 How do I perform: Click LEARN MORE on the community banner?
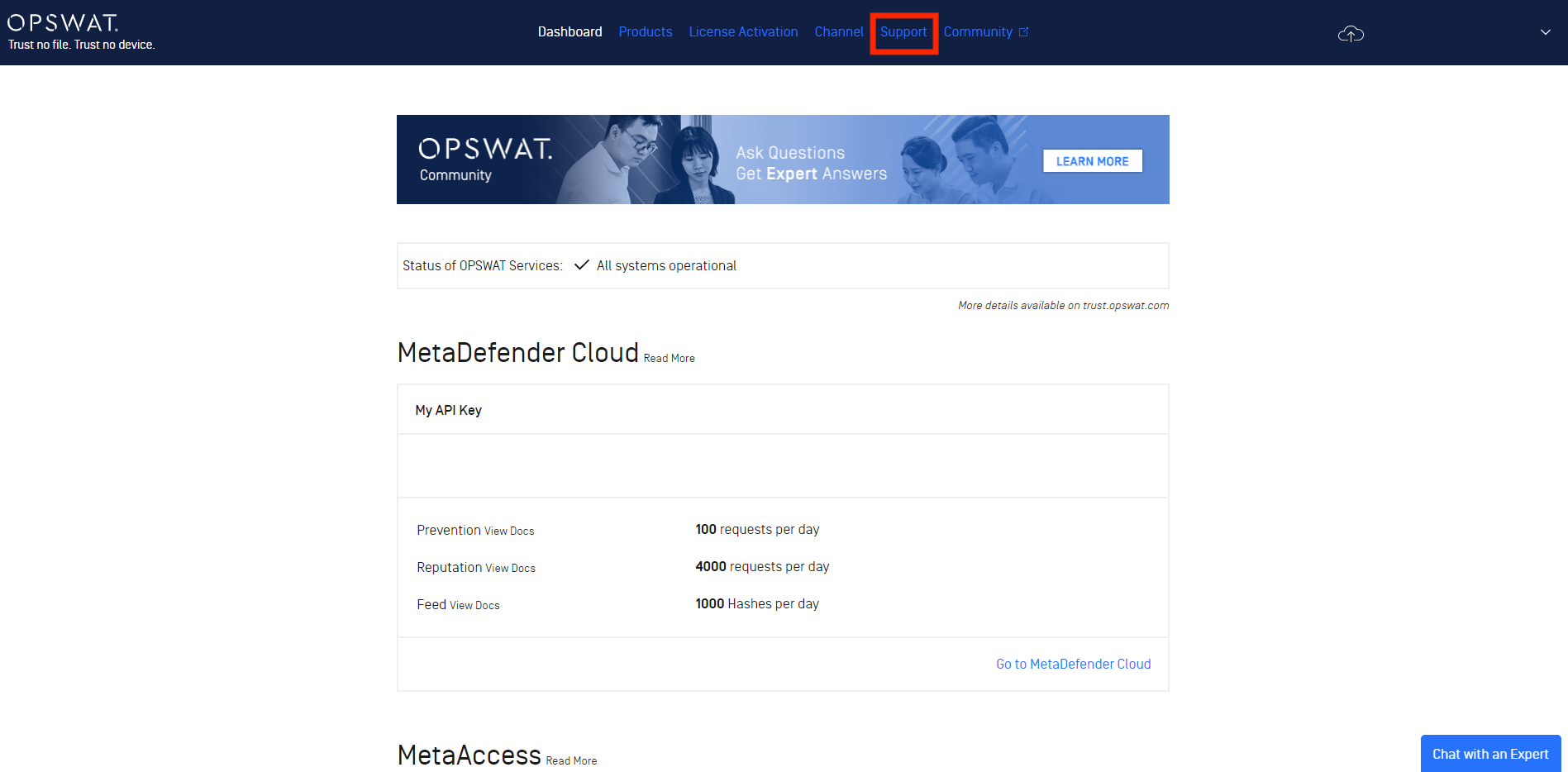point(1093,161)
